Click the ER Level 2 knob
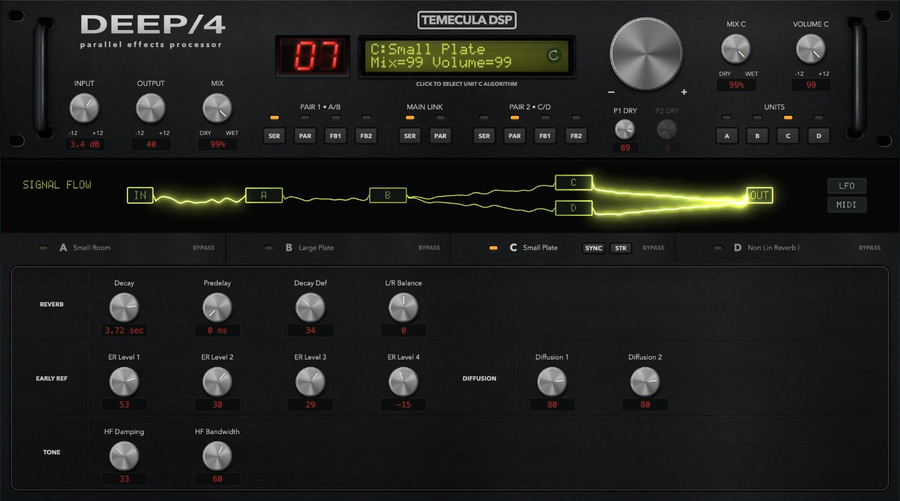The width and height of the screenshot is (900, 501). click(x=217, y=382)
